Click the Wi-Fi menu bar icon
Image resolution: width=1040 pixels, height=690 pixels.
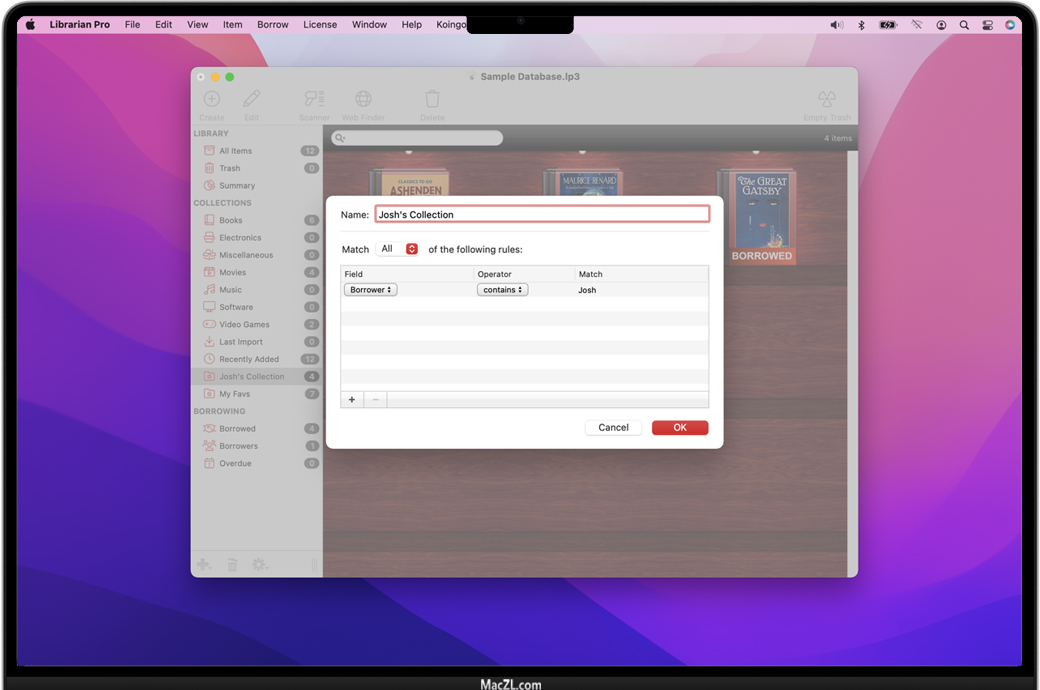(x=917, y=25)
